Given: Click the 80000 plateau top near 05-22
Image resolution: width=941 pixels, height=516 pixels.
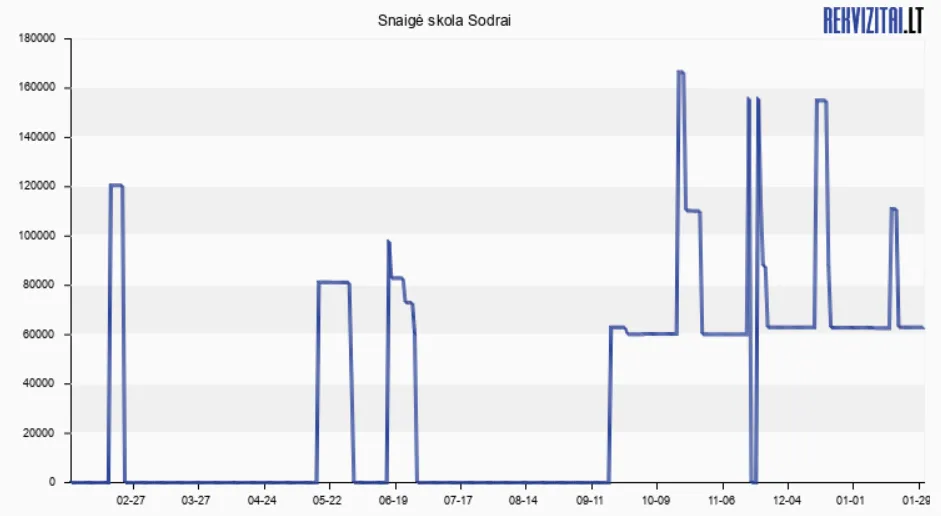Looking at the screenshot, I should (333, 282).
